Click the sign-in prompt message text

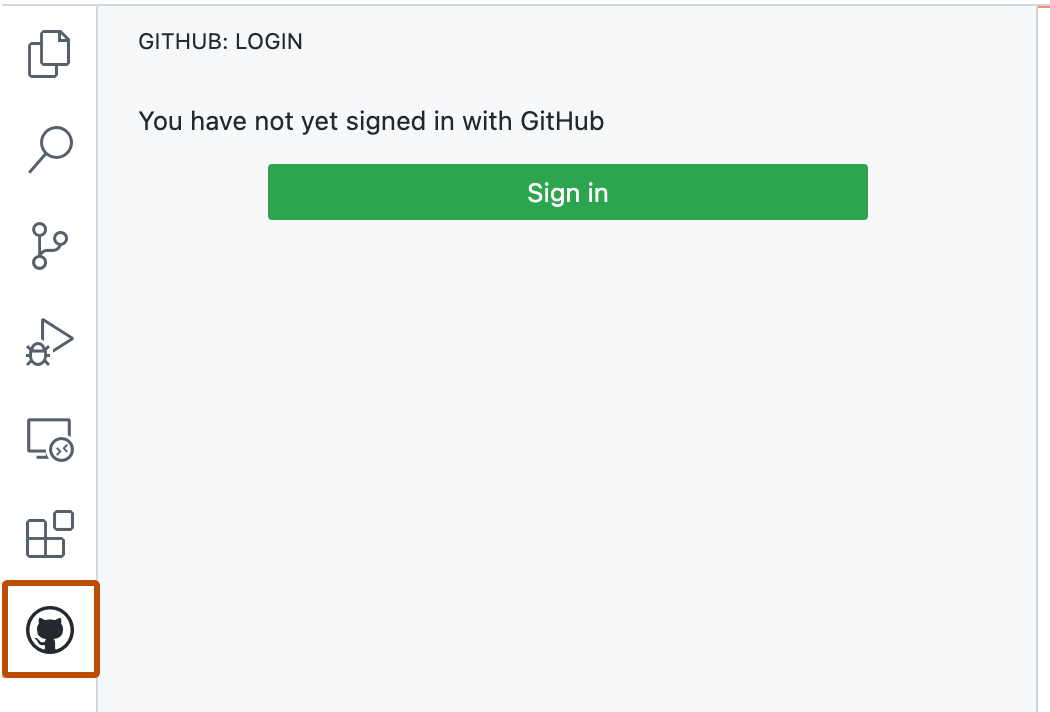(x=370, y=121)
